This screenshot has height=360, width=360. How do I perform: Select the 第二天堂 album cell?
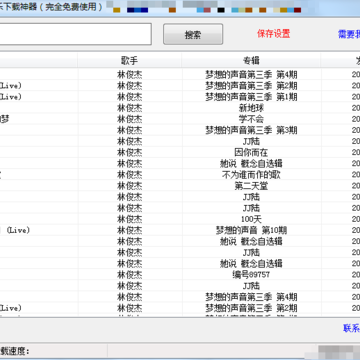(251, 186)
